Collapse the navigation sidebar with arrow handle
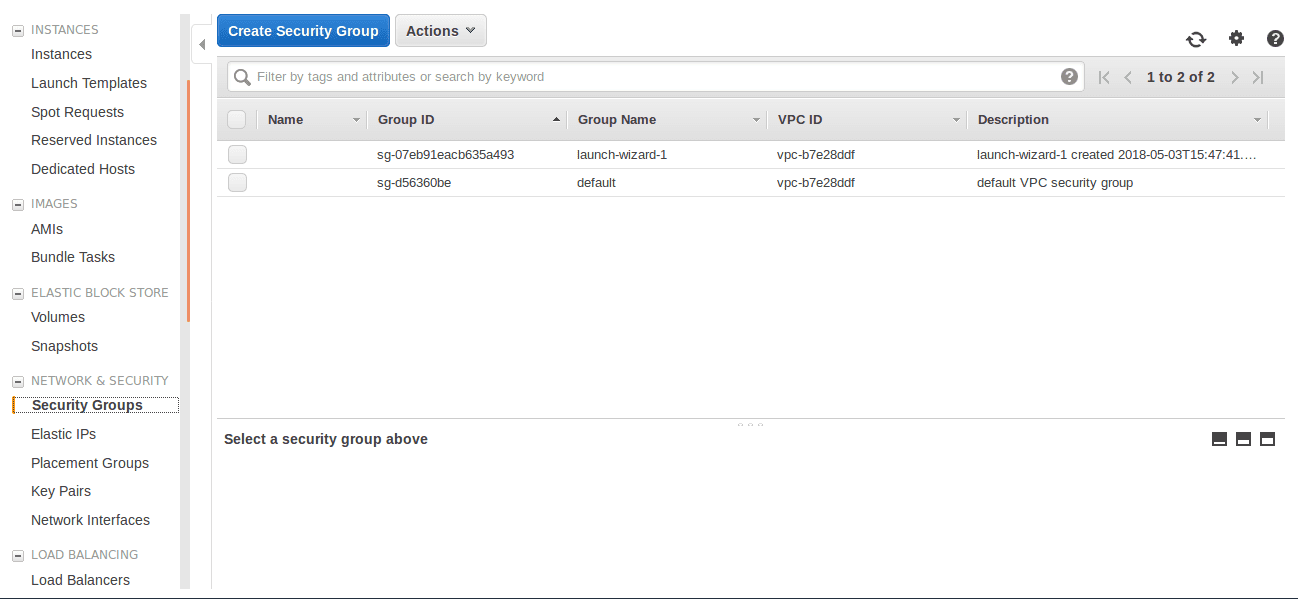Viewport: 1298px width, 599px height. click(x=201, y=45)
